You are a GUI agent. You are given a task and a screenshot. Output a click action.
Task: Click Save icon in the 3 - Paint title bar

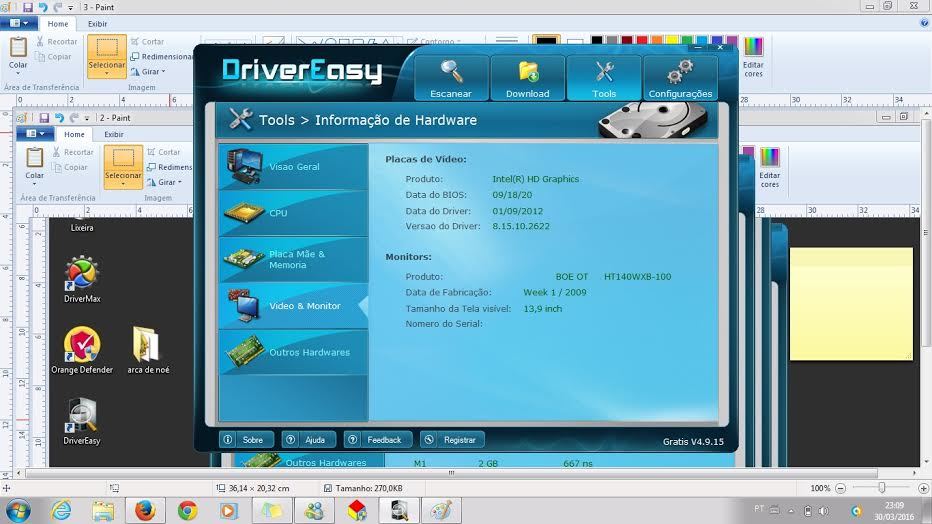pyautogui.click(x=27, y=7)
